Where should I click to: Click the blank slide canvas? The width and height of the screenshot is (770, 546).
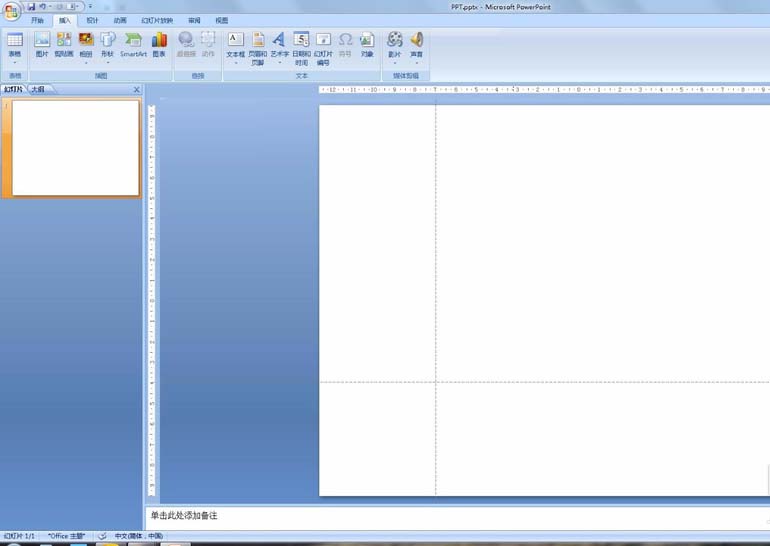[545, 300]
